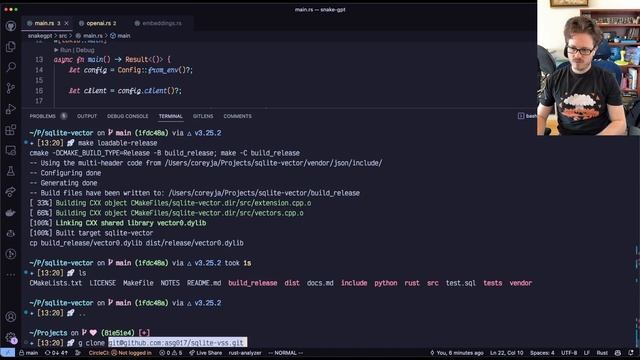The width and height of the screenshot is (640, 360).
Task: Click rust-analyzer status item
Action: click(x=245, y=353)
